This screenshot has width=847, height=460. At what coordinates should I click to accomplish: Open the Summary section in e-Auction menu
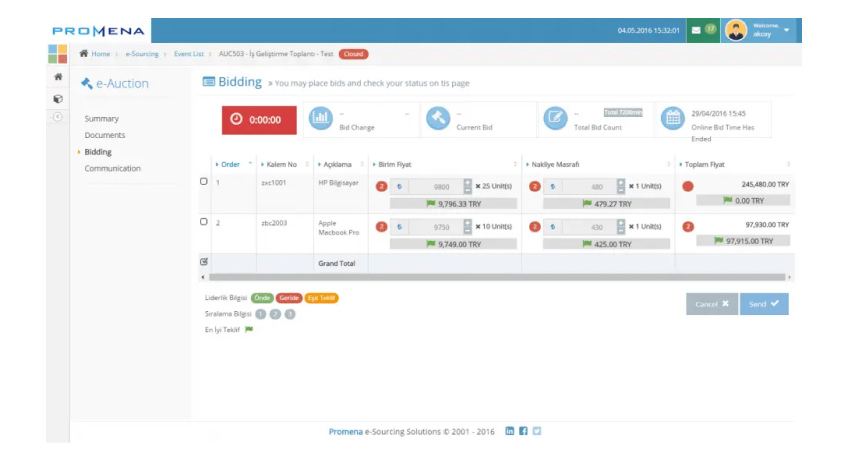coord(101,119)
